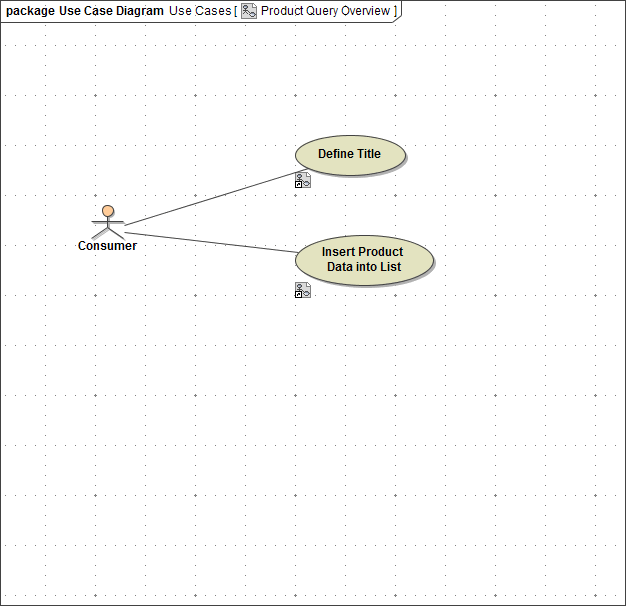Click the left tip of Define Title ellipse
This screenshot has height=606, width=626.
click(x=297, y=155)
